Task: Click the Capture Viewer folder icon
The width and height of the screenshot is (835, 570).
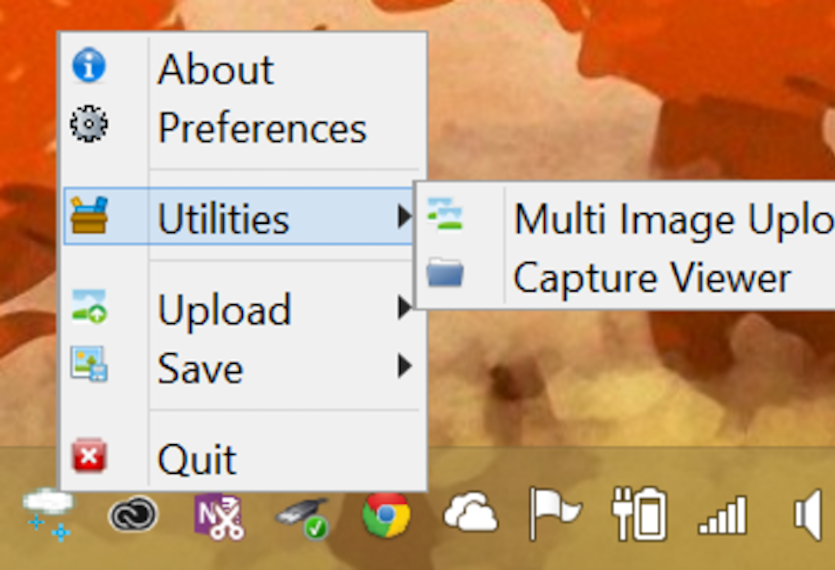Action: point(445,272)
